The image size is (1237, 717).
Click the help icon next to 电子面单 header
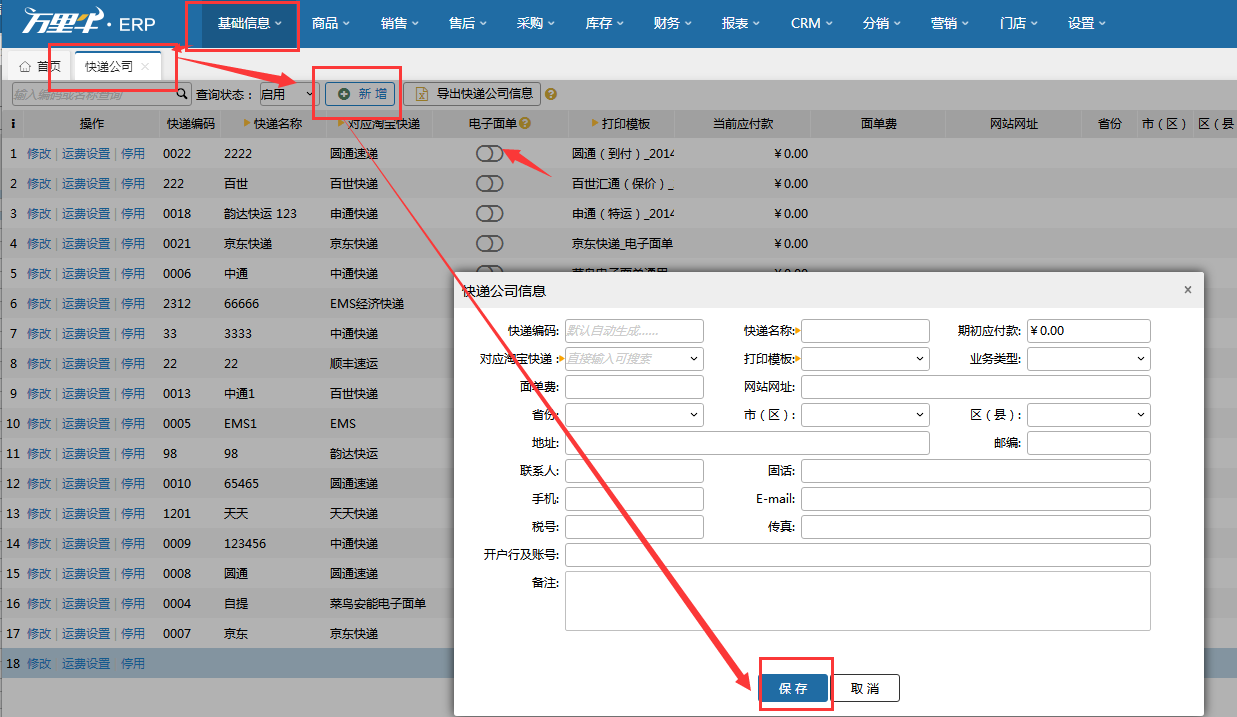525,124
